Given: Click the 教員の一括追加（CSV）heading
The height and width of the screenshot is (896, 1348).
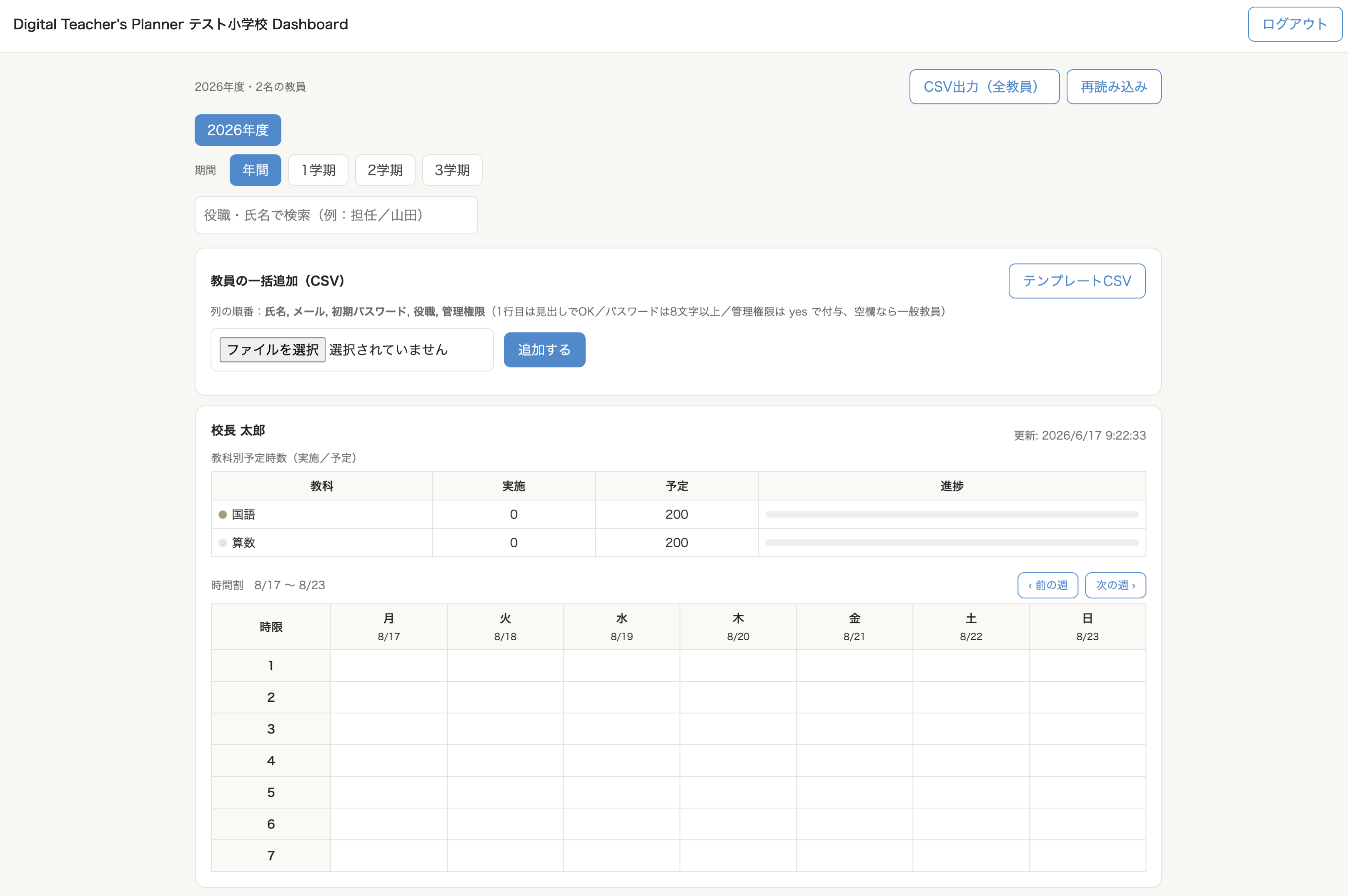Looking at the screenshot, I should [278, 280].
